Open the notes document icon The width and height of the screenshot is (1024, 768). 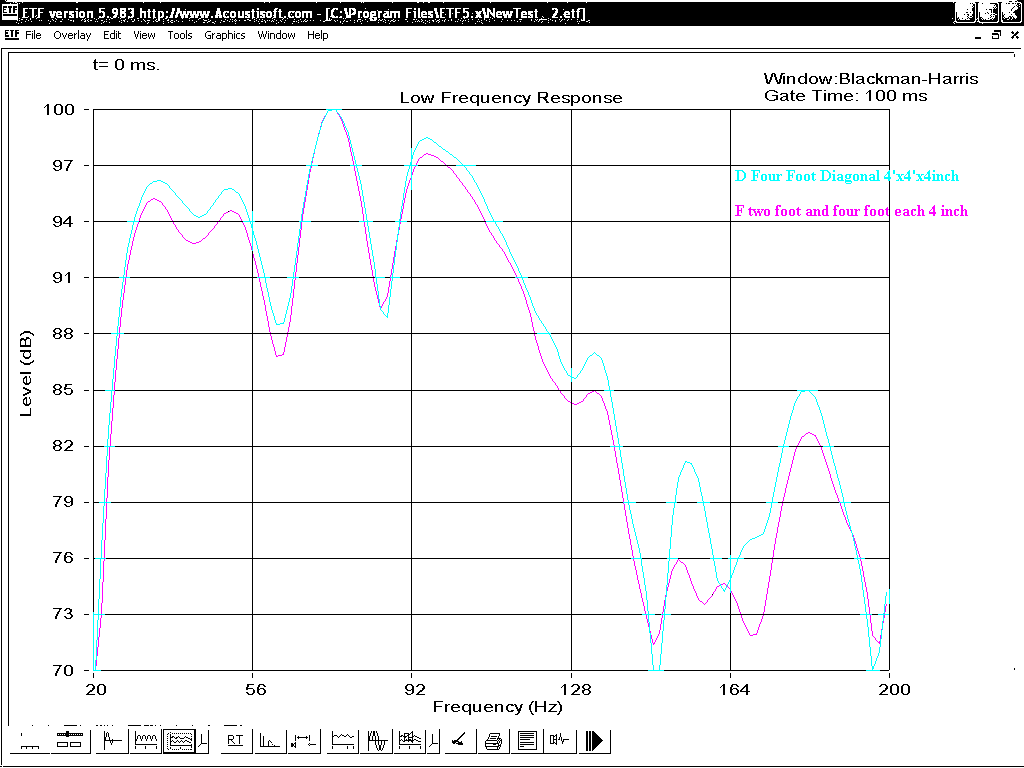527,741
